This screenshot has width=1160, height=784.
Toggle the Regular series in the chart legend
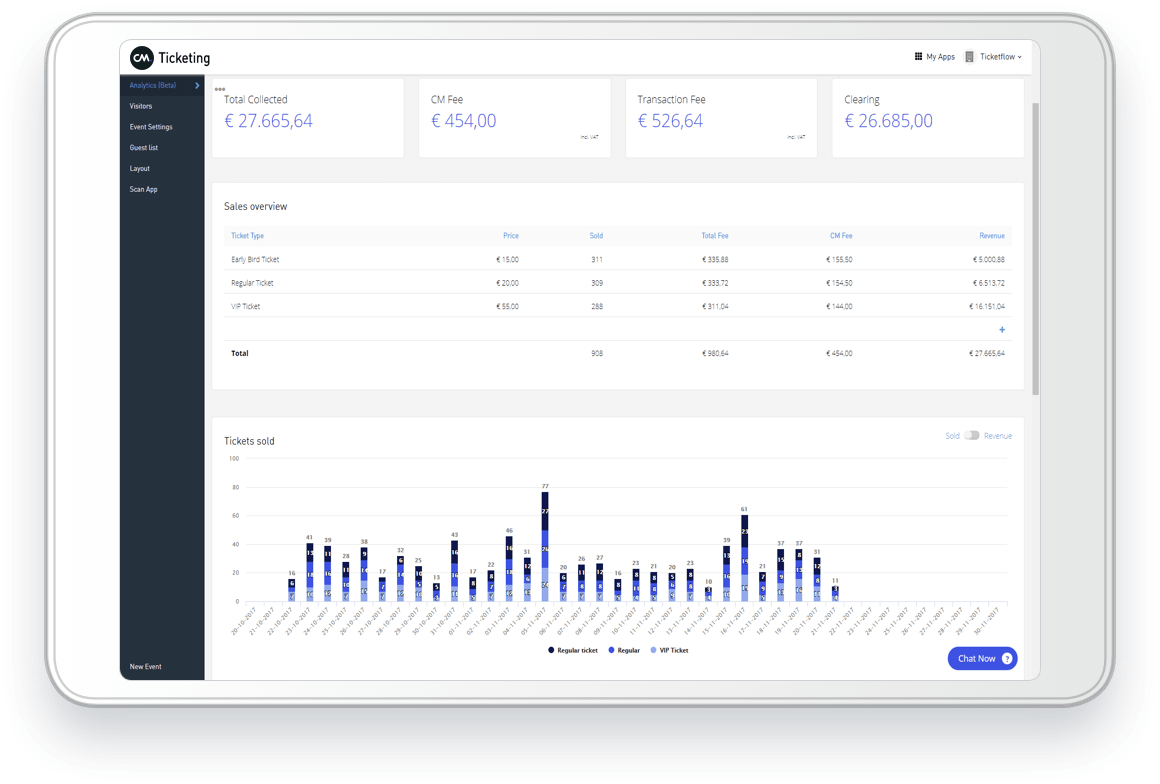tap(614, 650)
